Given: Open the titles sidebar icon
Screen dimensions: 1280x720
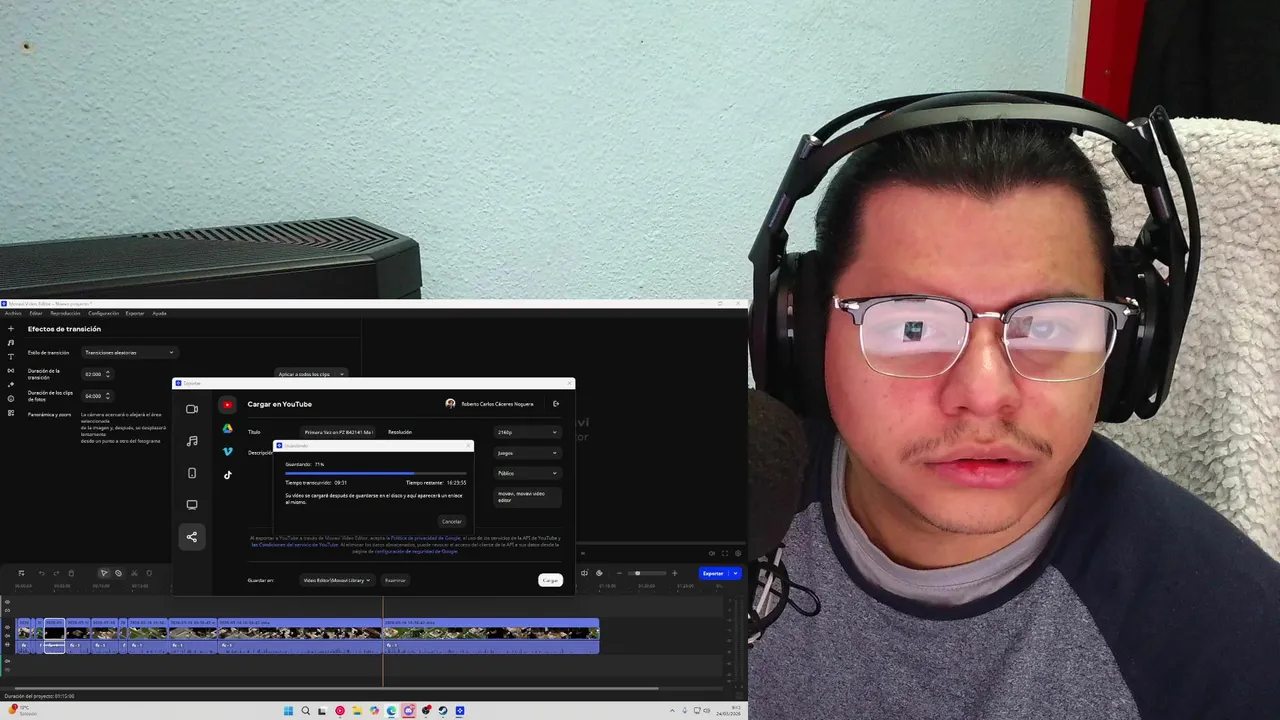Looking at the screenshot, I should 11,357.
